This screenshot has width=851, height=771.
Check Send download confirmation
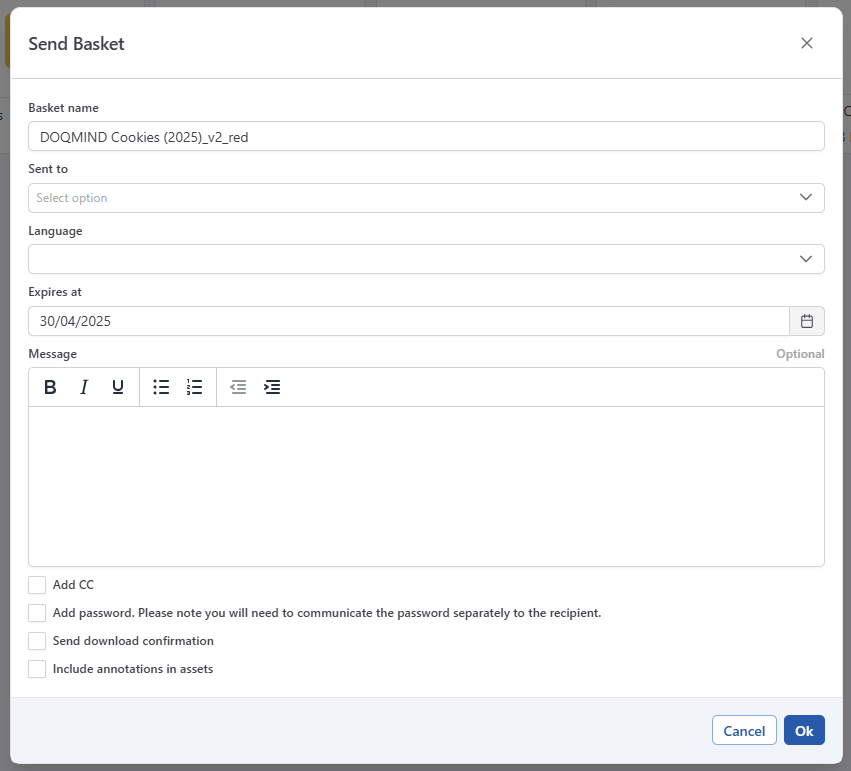click(x=37, y=641)
